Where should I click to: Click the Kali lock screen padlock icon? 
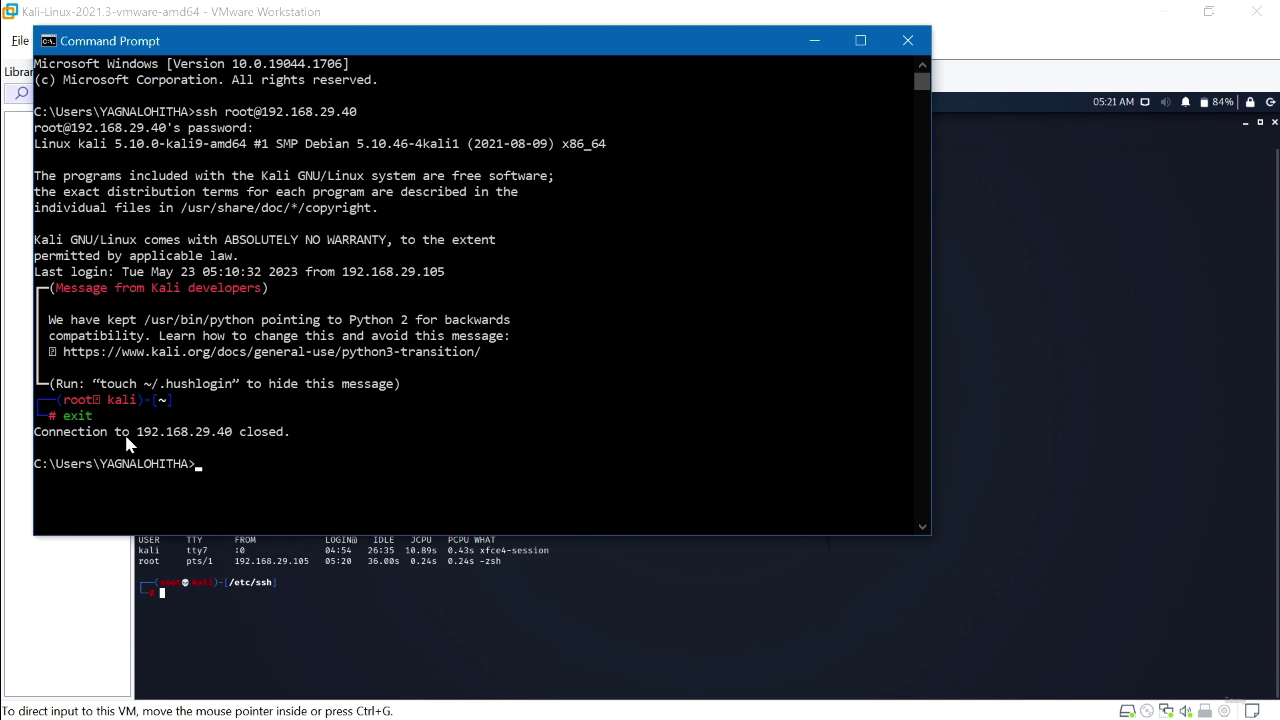1250,102
